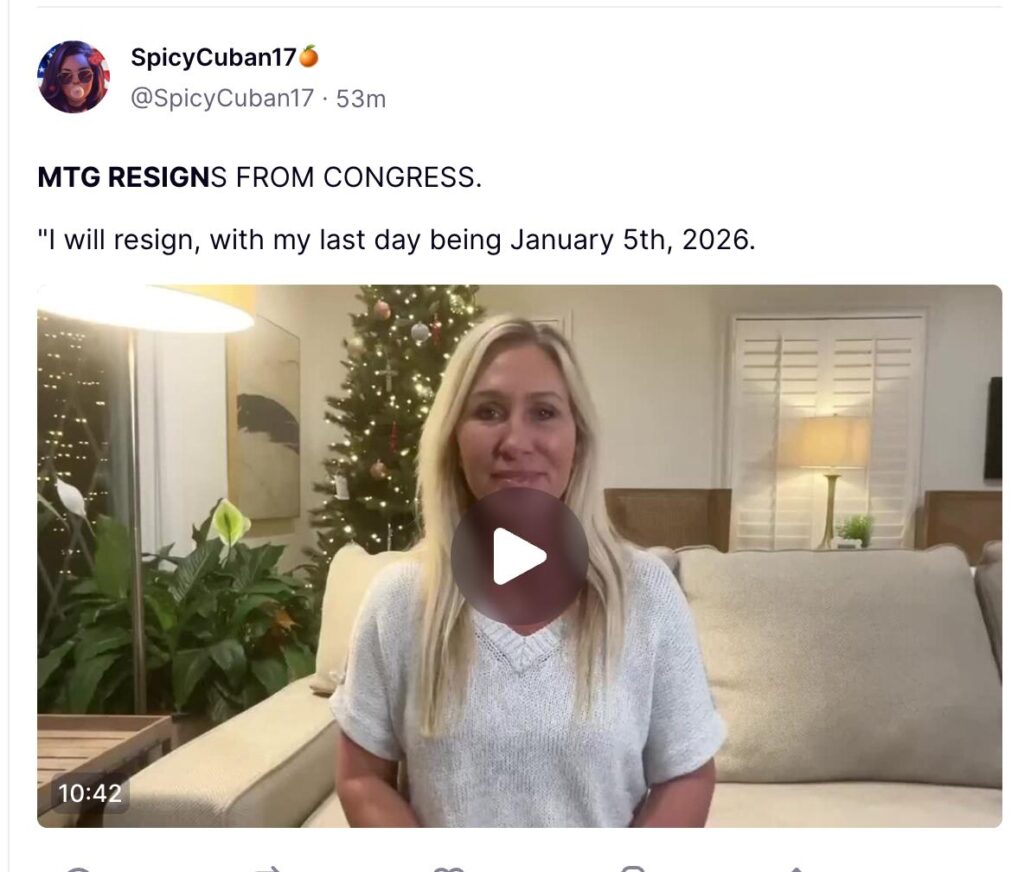The image size is (1024, 872).
Task: Open the @SpicyCuban17 handle link
Action: click(222, 99)
